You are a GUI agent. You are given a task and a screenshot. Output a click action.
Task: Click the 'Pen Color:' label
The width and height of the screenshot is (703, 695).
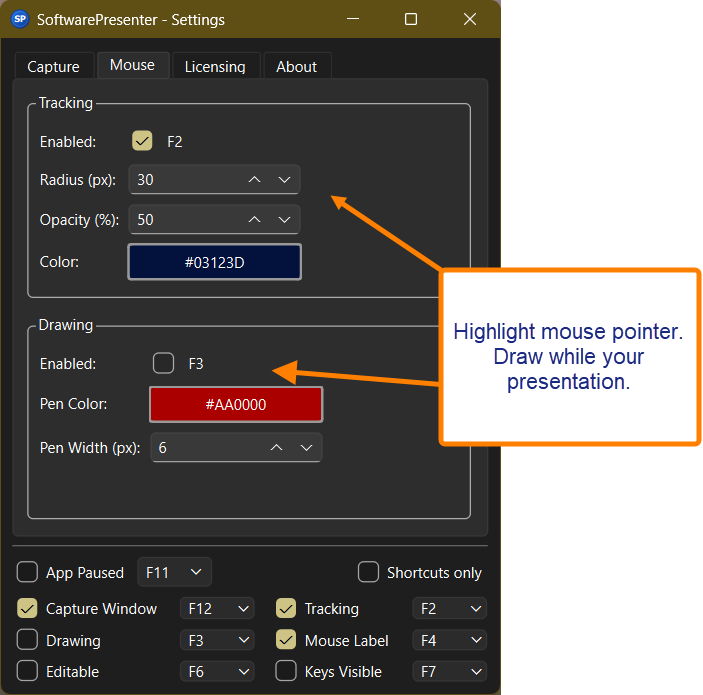(x=74, y=404)
